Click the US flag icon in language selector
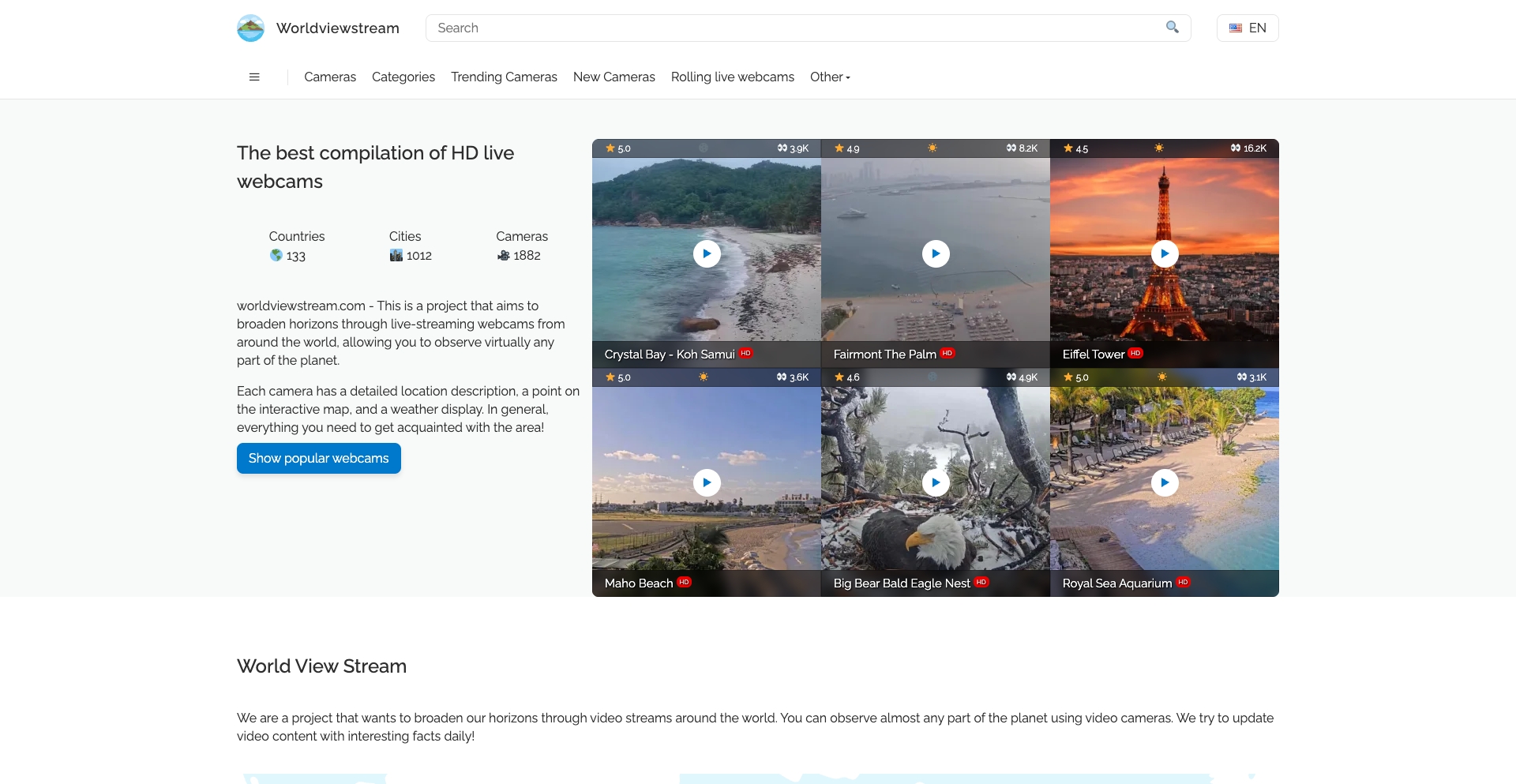 pos(1235,28)
